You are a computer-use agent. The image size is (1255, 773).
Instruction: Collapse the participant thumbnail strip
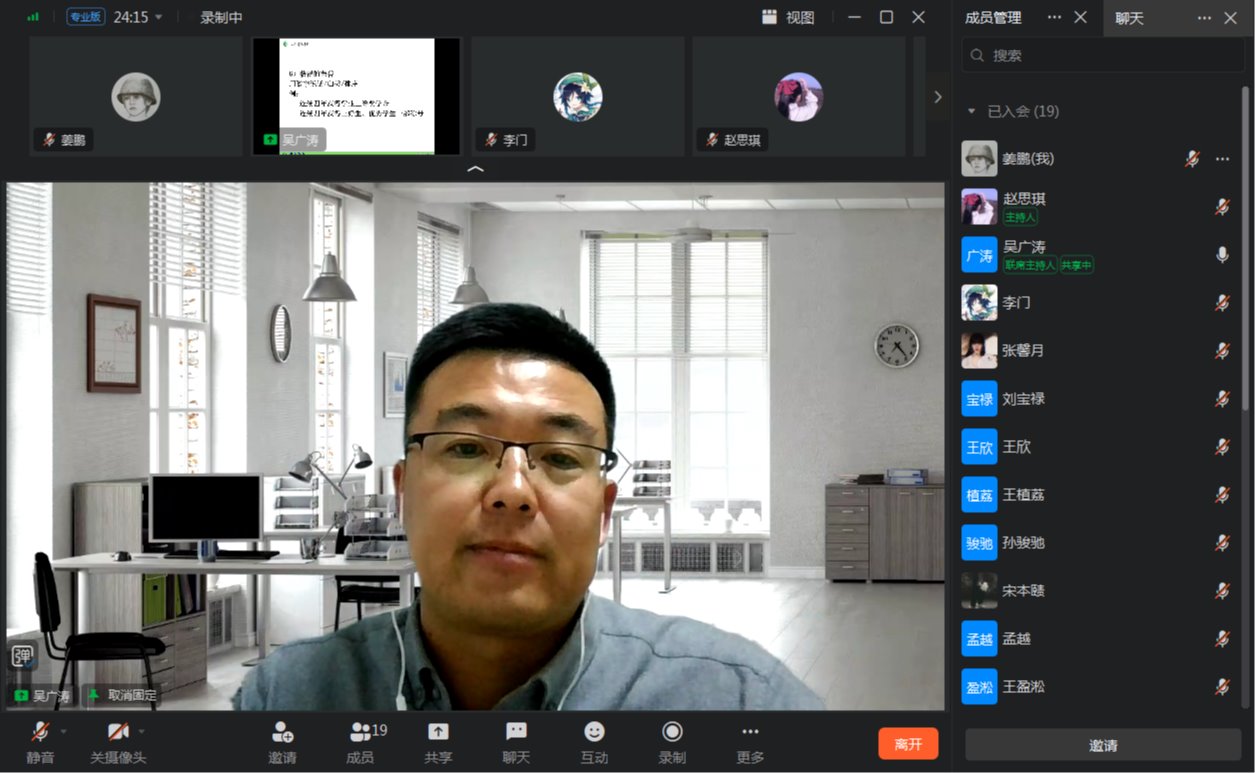click(476, 169)
